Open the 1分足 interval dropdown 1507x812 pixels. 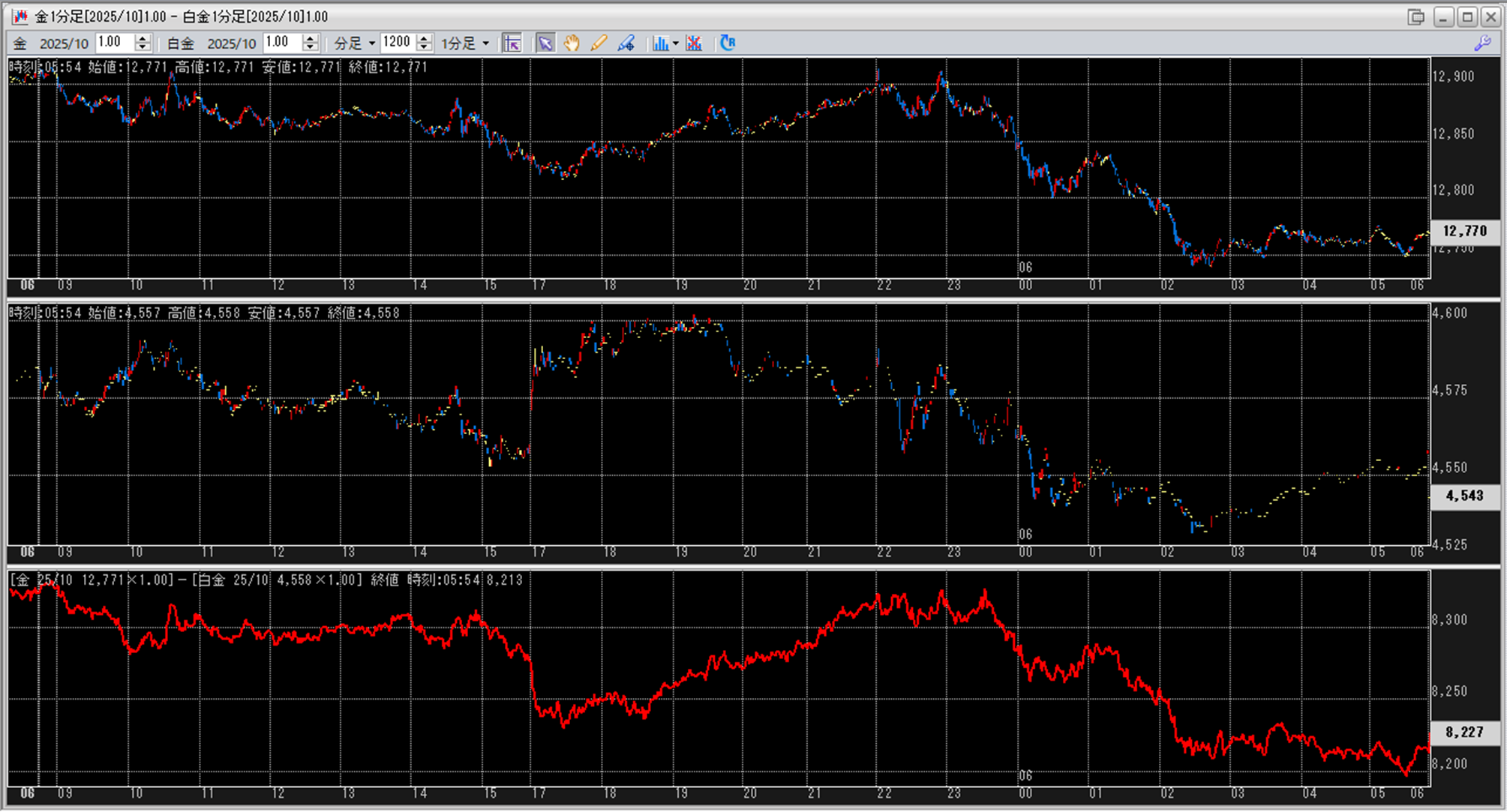464,43
